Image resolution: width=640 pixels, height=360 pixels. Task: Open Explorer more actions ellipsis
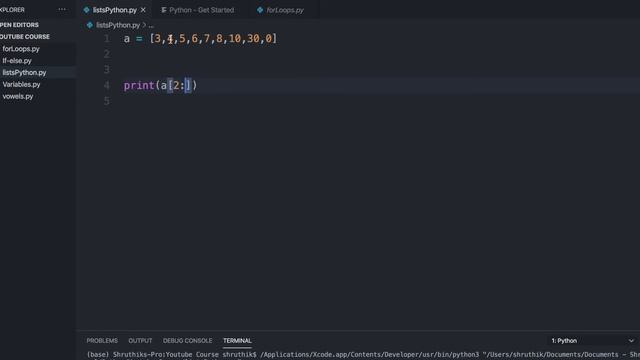tap(62, 9)
